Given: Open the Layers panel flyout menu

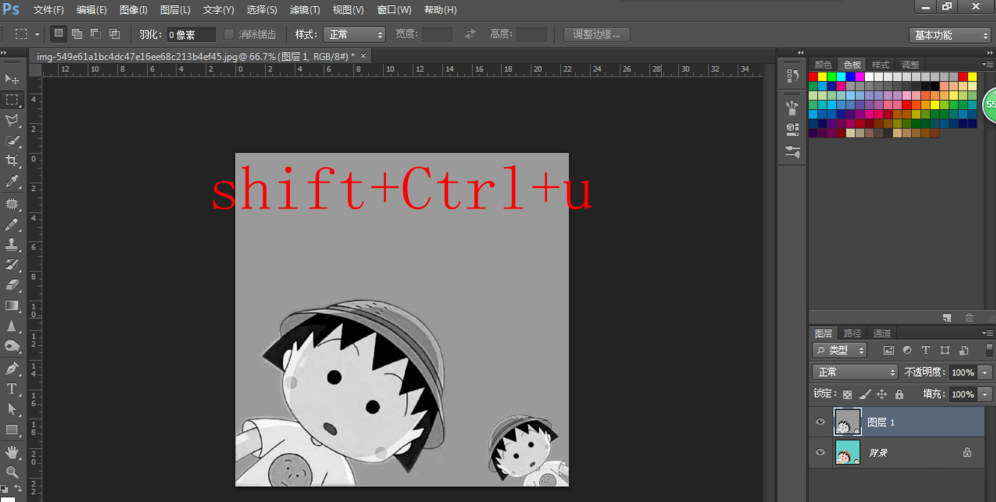Looking at the screenshot, I should click(987, 333).
